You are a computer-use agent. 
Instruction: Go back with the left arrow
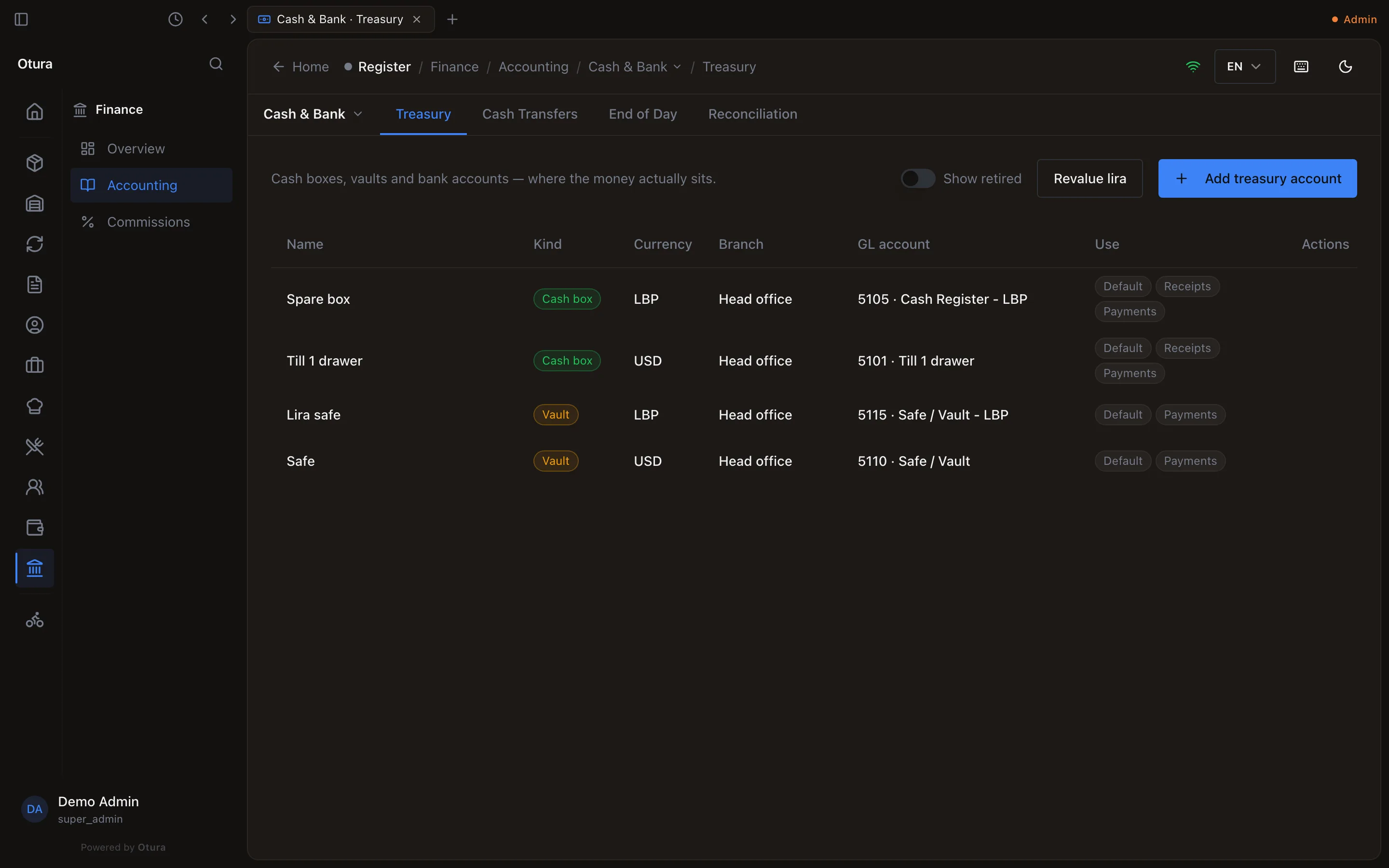click(205, 19)
